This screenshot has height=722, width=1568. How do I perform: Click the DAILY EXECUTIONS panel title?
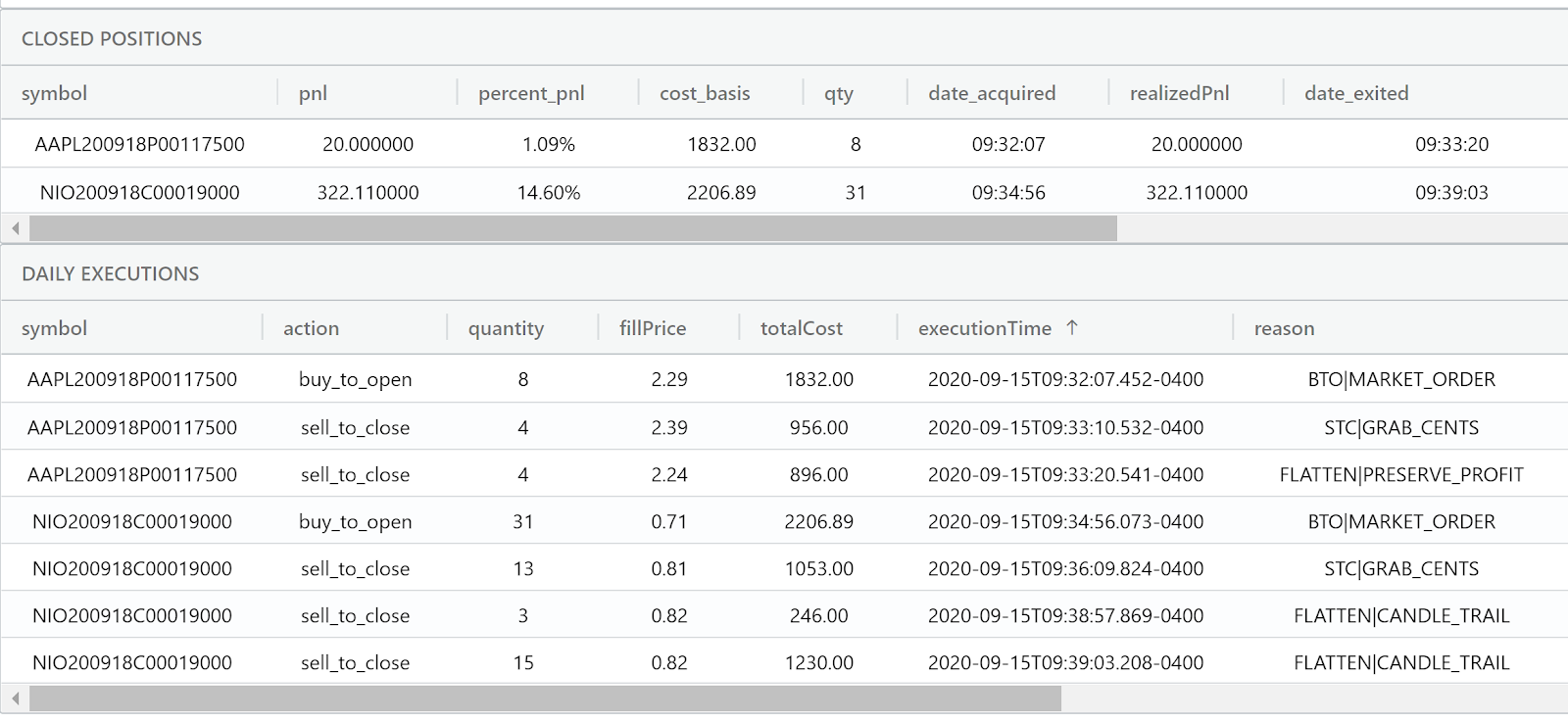pos(111,274)
